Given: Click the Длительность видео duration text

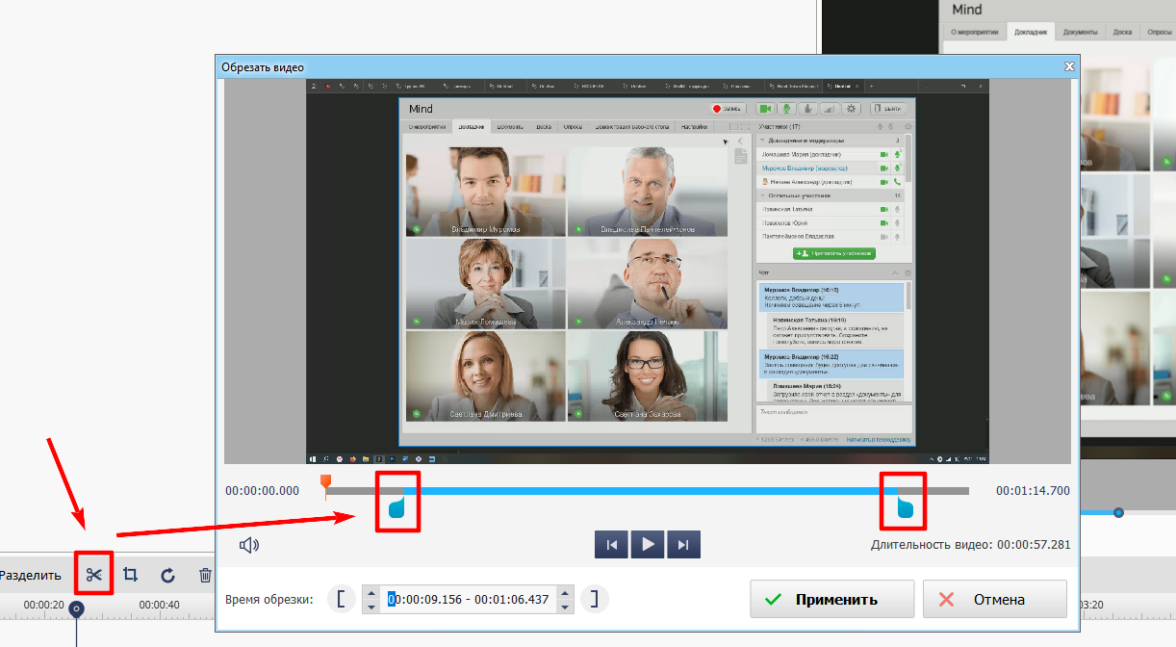Looking at the screenshot, I should (x=970, y=544).
